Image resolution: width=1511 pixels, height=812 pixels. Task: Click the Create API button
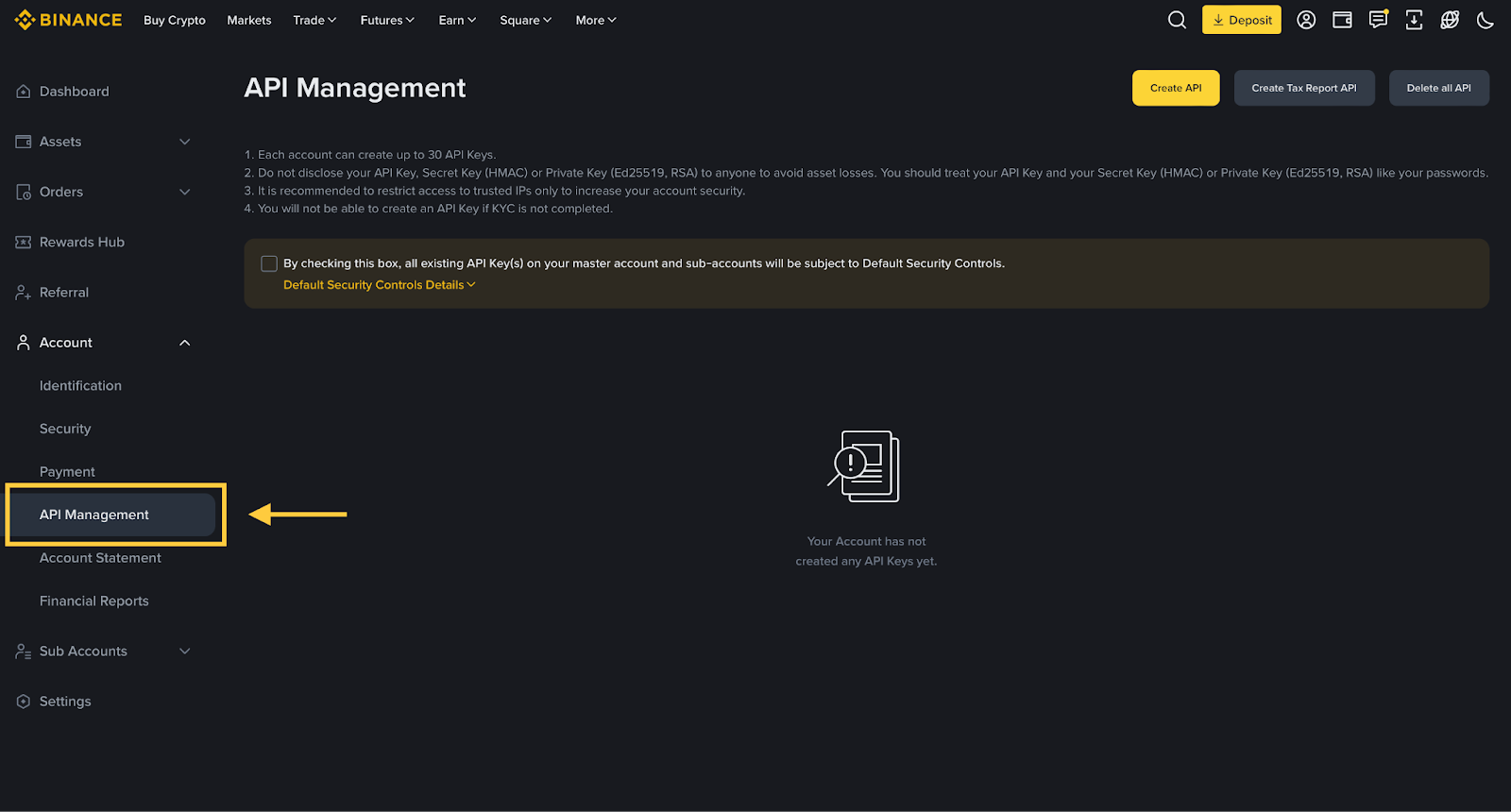point(1176,88)
